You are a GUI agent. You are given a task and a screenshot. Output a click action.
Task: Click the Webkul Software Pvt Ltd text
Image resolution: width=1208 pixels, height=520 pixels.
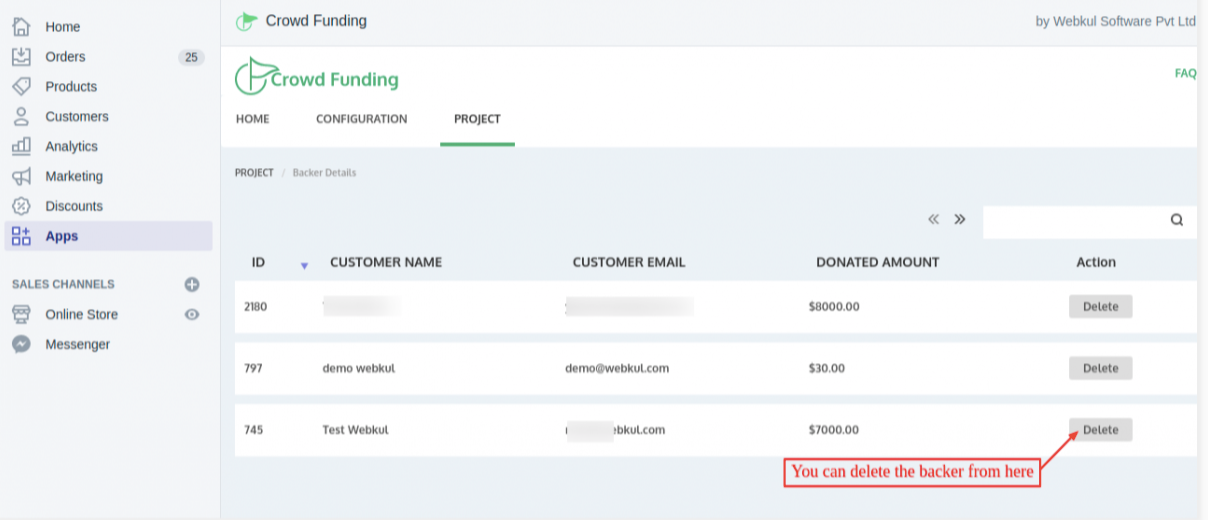(x=1125, y=21)
